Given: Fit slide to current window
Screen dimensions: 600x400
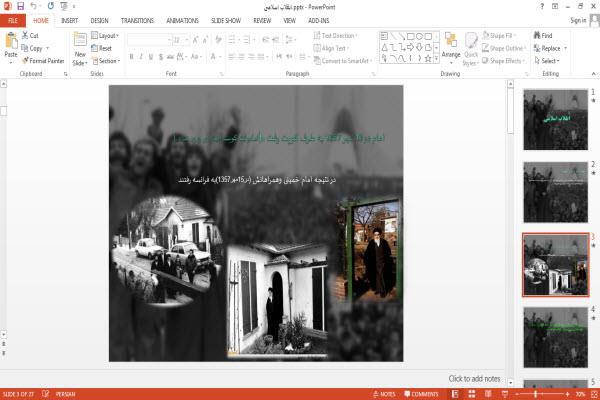Looking at the screenshot, I should click(594, 394).
